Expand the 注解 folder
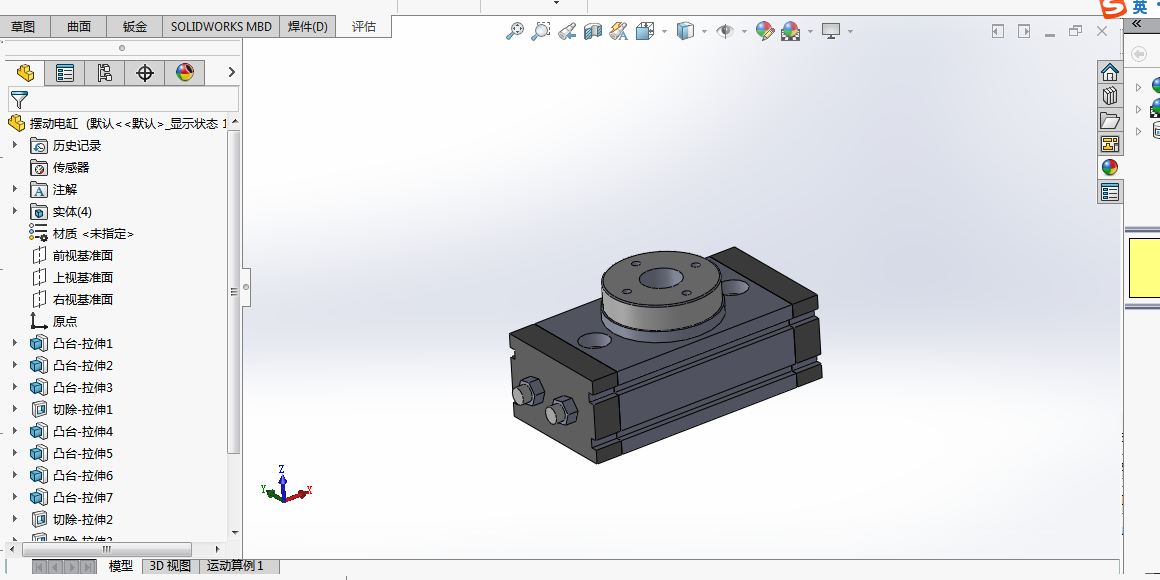Viewport: 1160px width, 580px height. (15, 189)
